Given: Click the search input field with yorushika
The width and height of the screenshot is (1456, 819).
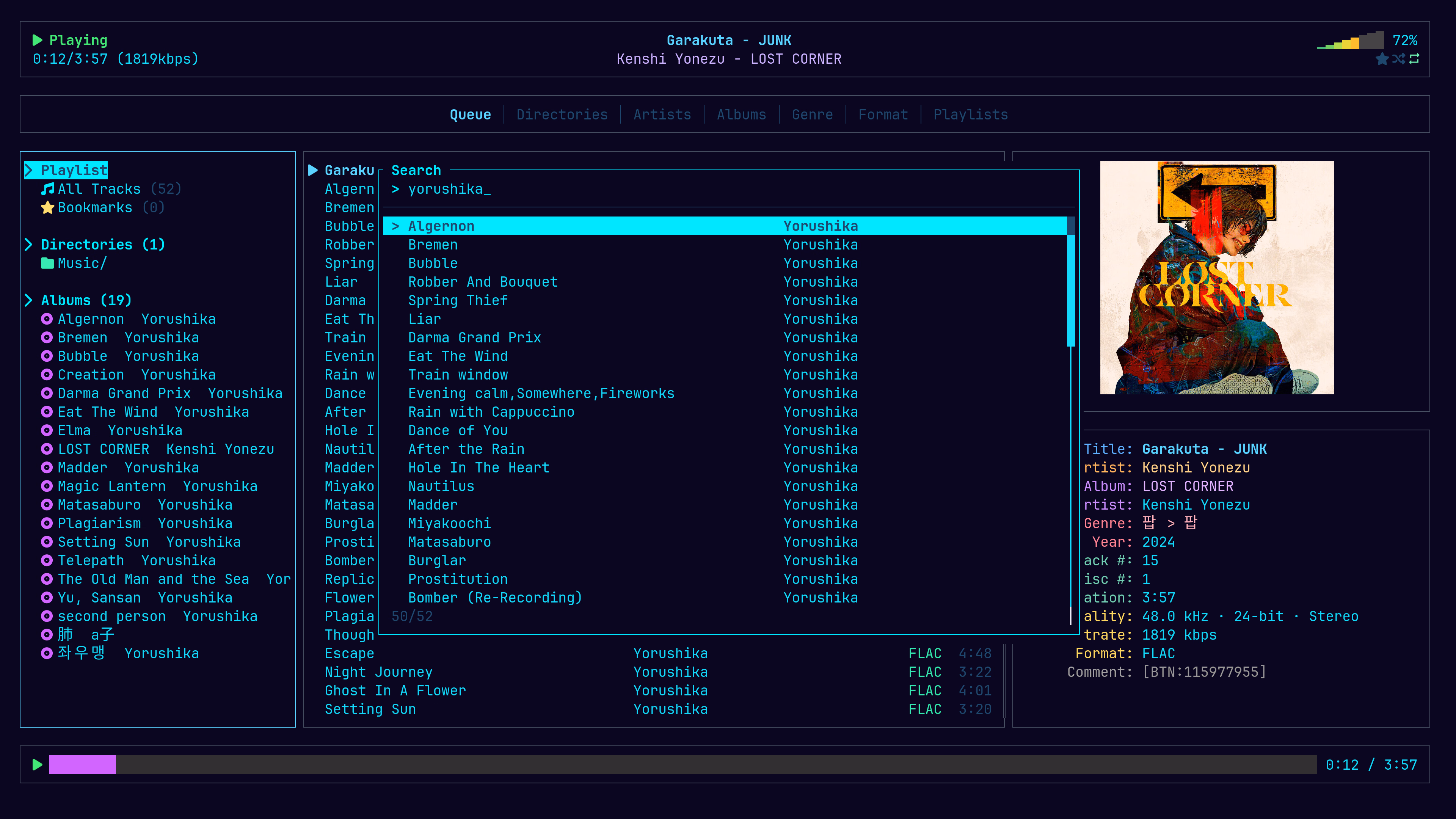Looking at the screenshot, I should [x=729, y=189].
